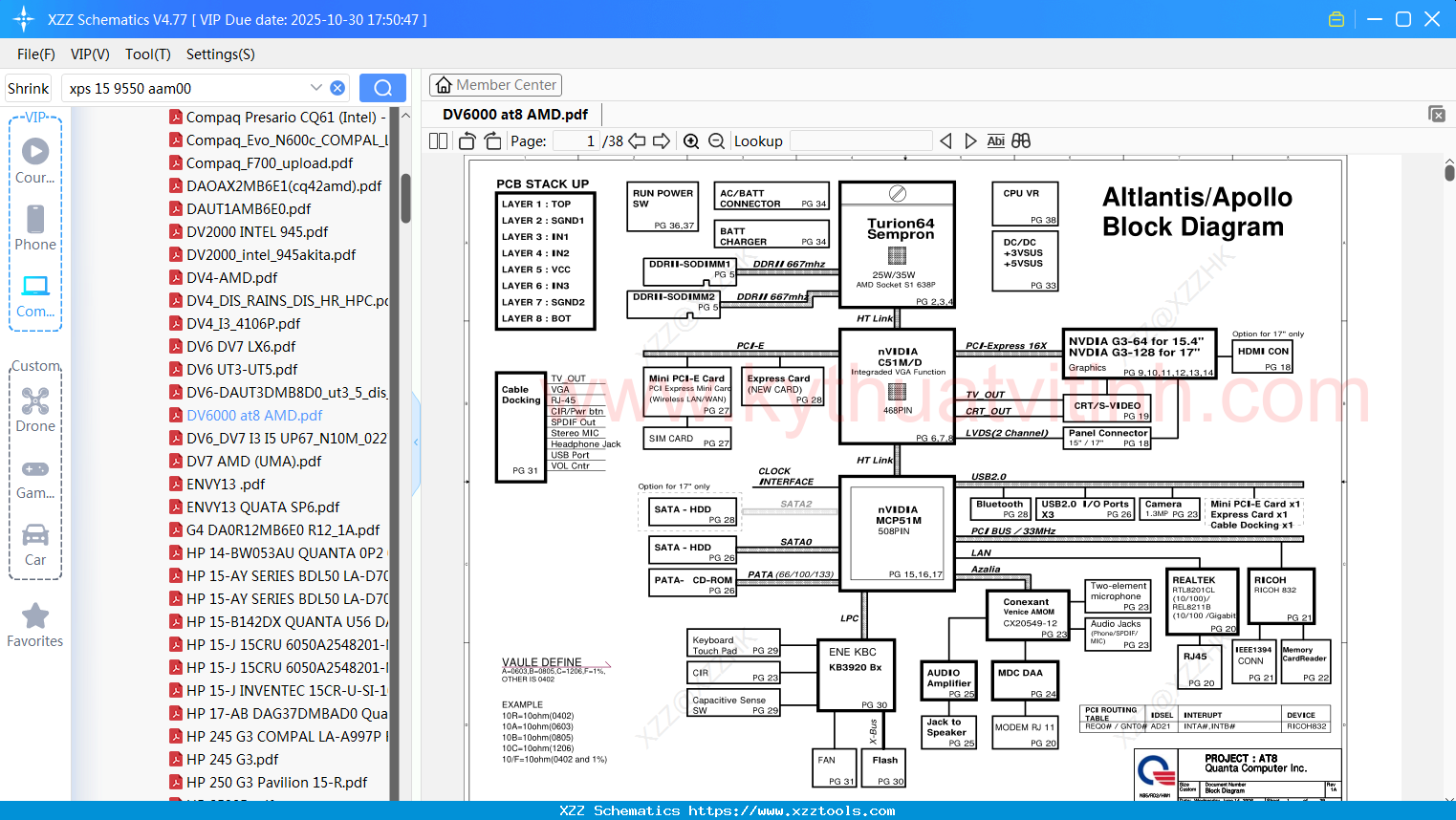Viewport: 1456px width, 820px height.
Task: Click the file list scroll-up arrow
Action: point(405,116)
